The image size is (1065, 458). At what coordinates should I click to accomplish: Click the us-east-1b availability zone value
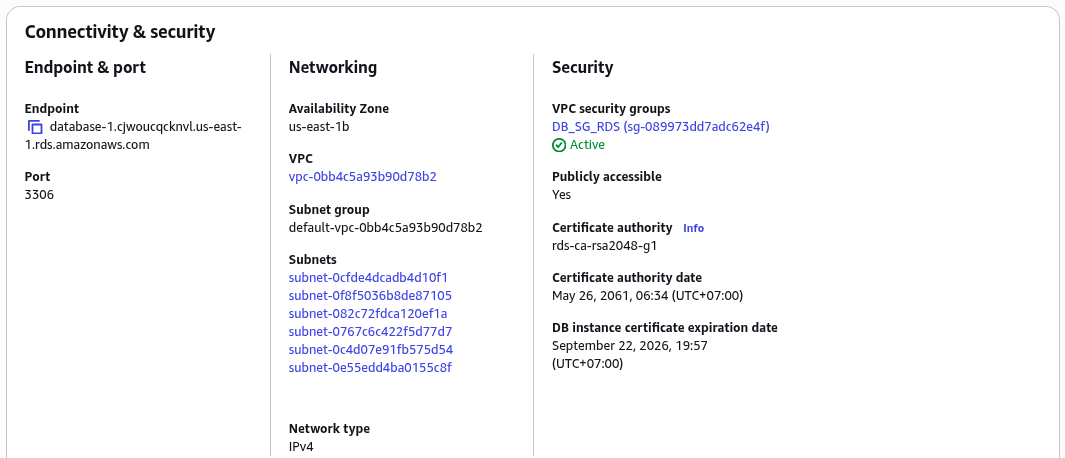coord(319,126)
